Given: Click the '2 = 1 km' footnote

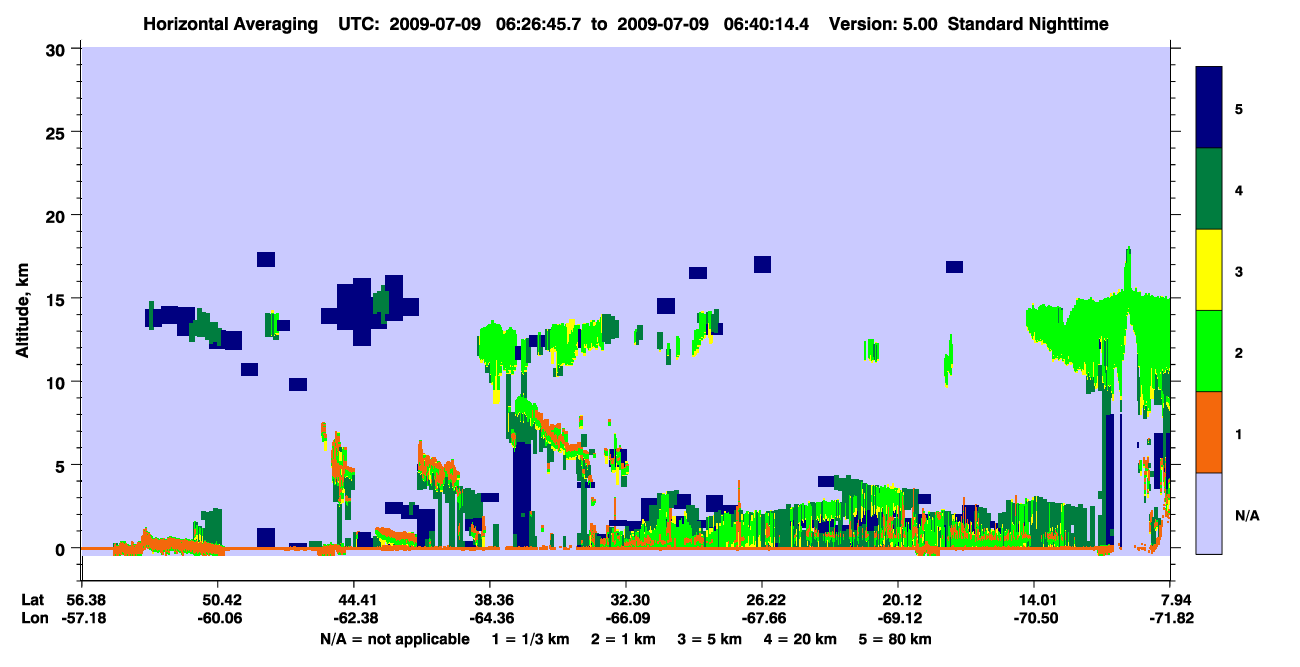Looking at the screenshot, I should point(623,639).
